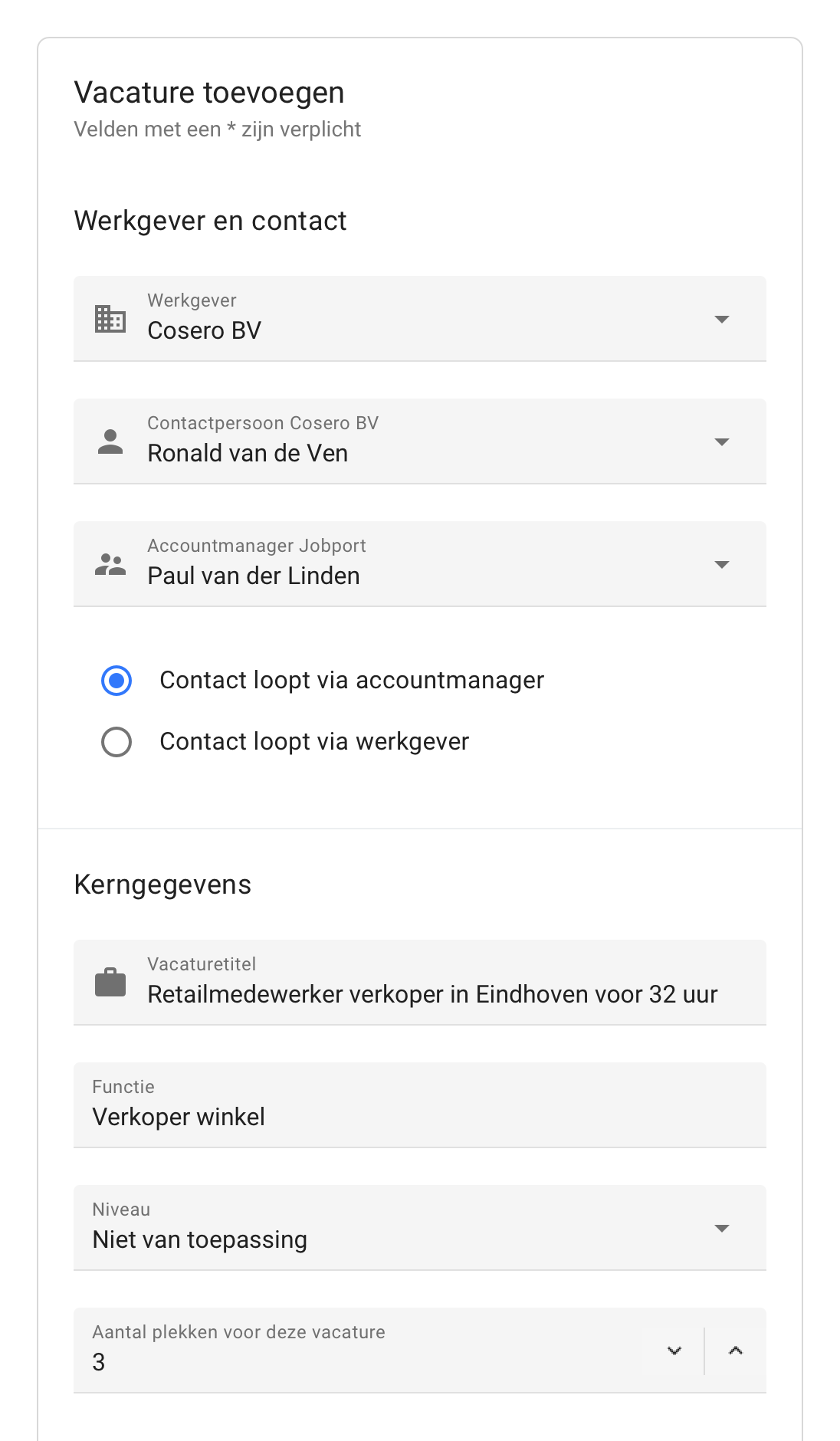Expand the Niveau dropdown arrow
Viewport: 840px width, 1441px height.
[x=721, y=1228]
